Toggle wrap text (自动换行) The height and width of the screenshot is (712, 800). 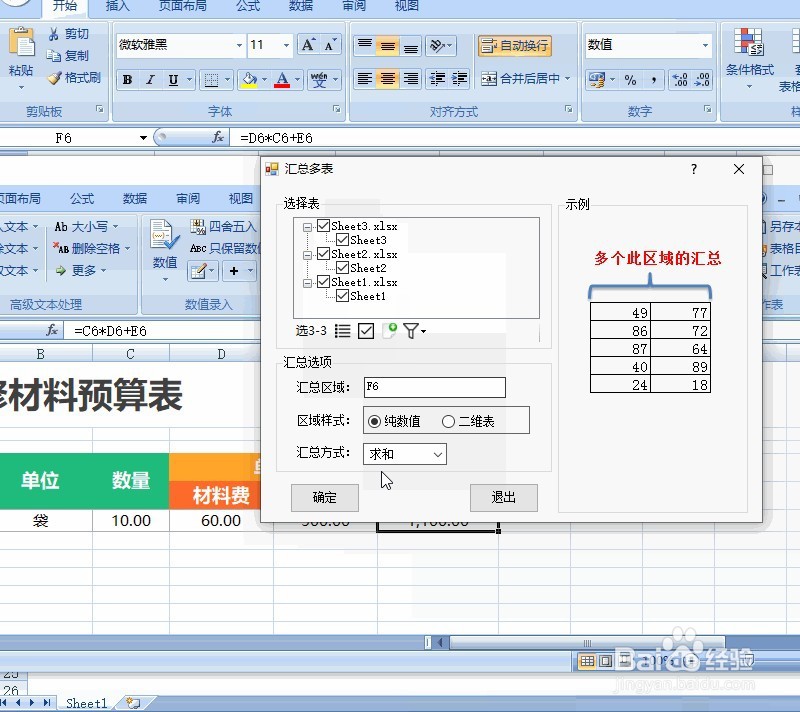click(515, 45)
